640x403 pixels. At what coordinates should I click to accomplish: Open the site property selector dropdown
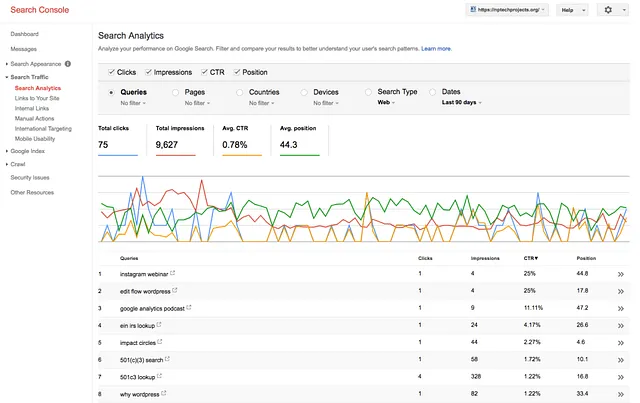[x=507, y=10]
